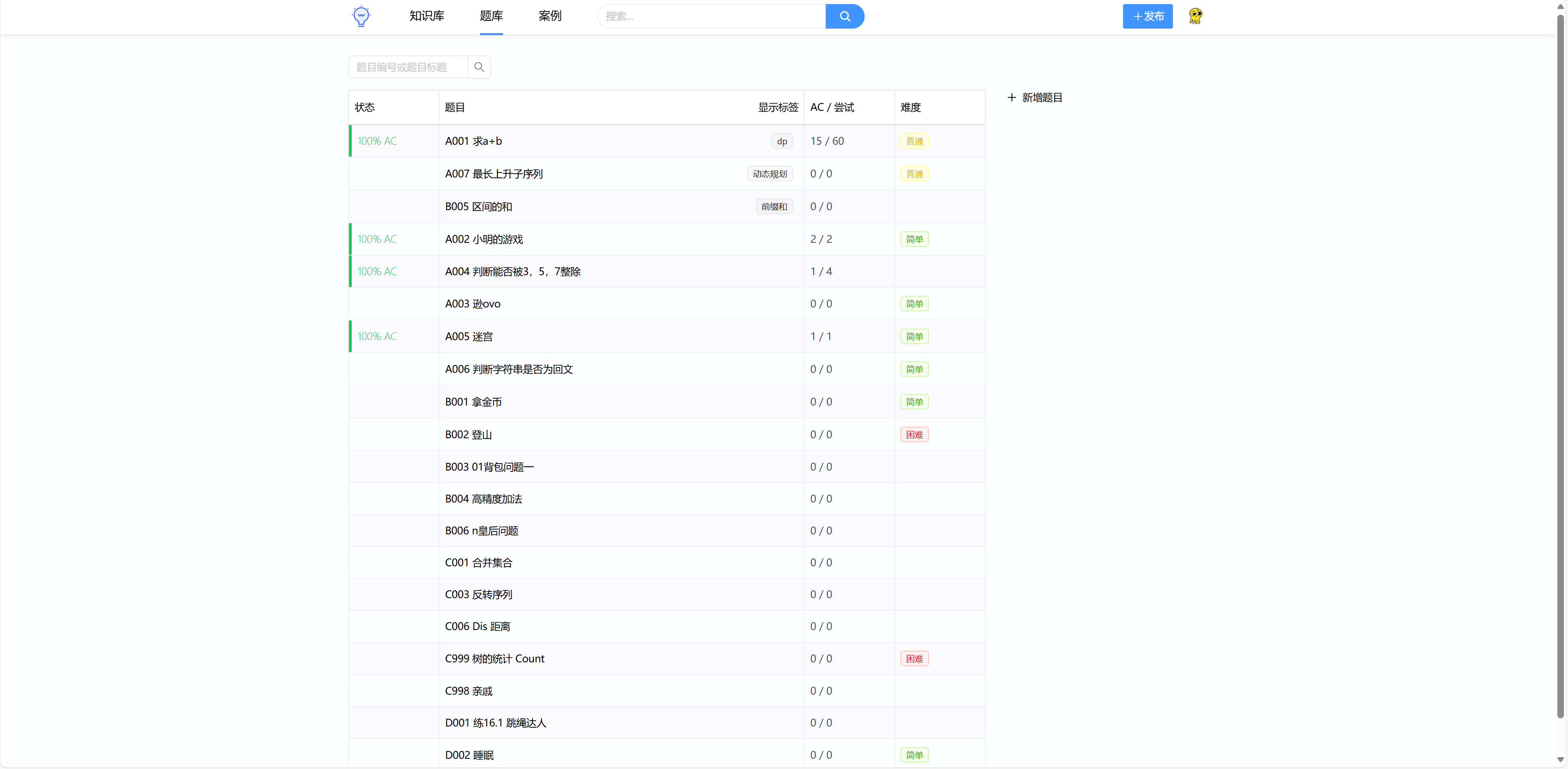Click the AC / 尝试 column header
1568x769 pixels.
(831, 108)
